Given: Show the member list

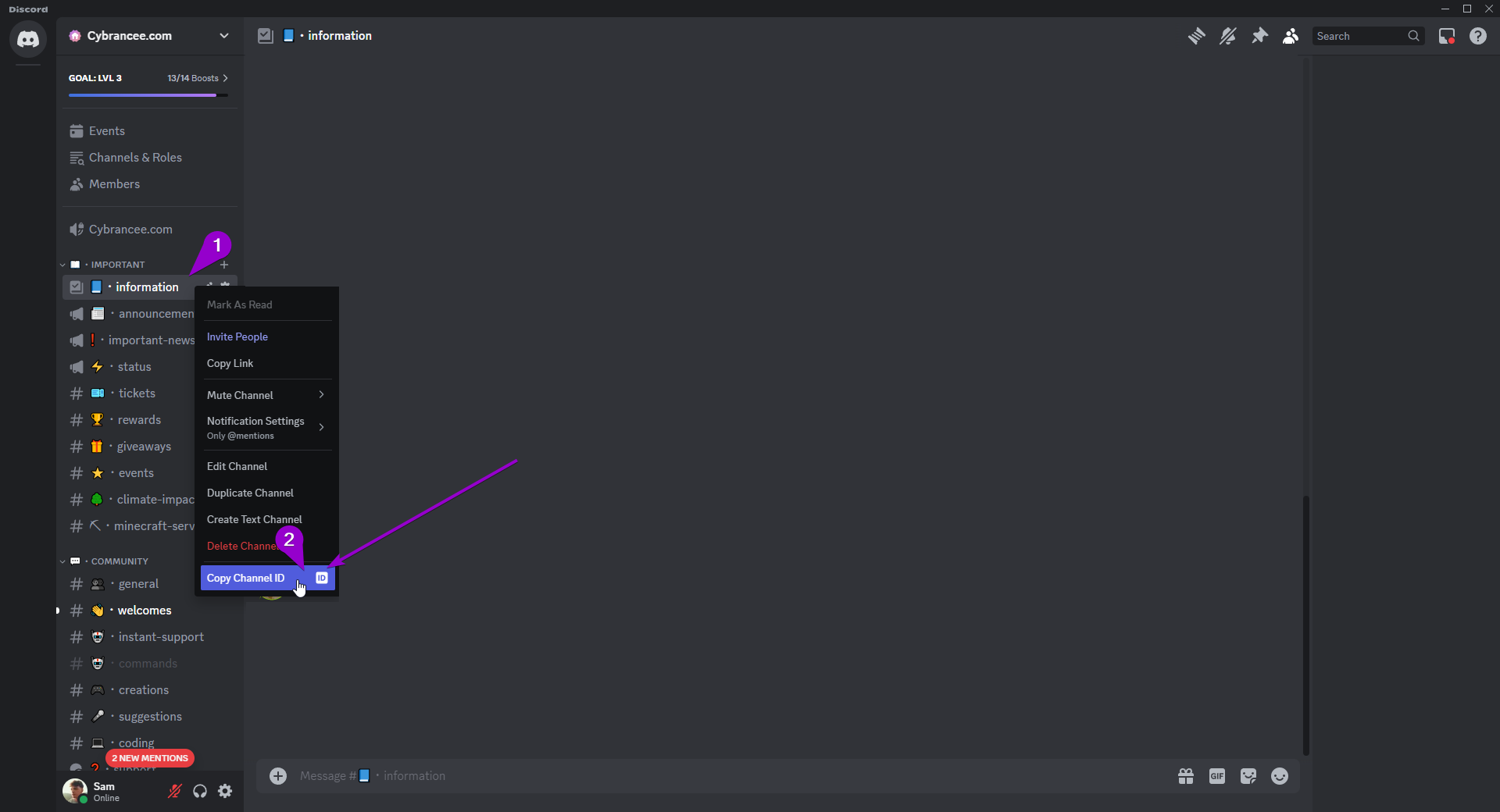Looking at the screenshot, I should tap(1290, 36).
